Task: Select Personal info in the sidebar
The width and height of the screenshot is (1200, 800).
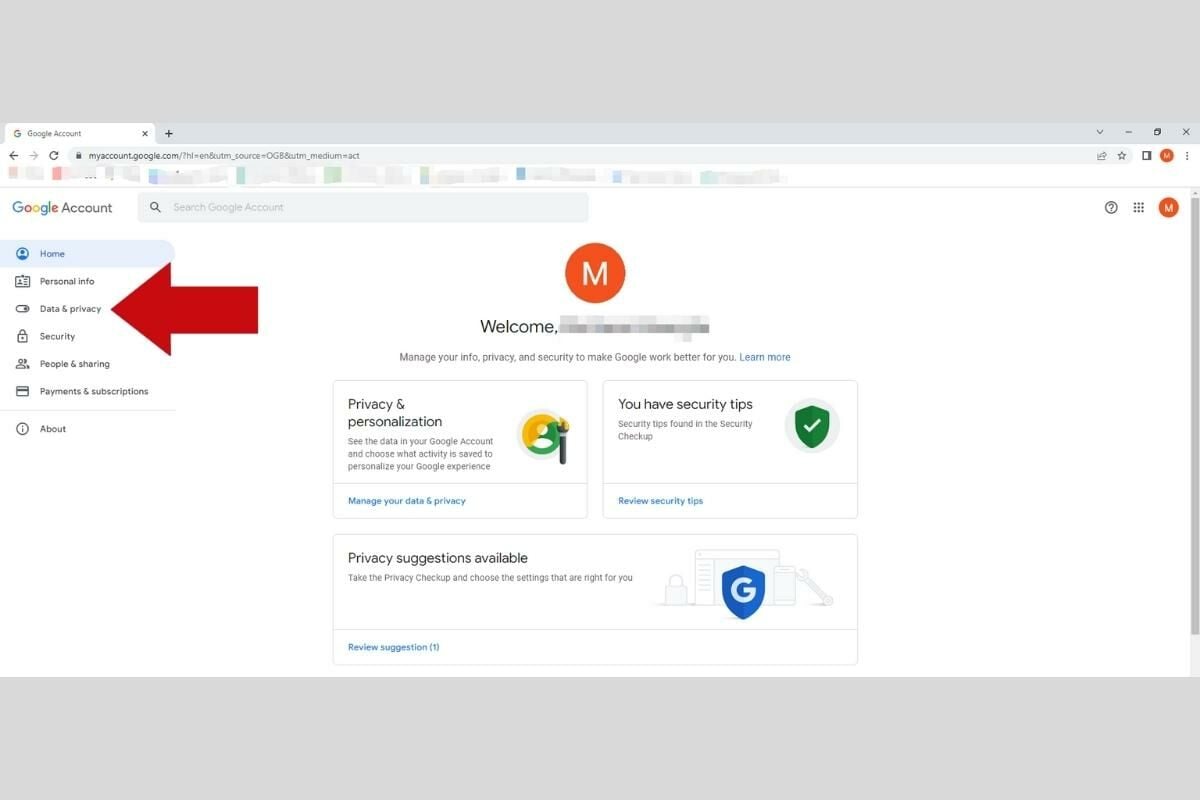Action: [67, 281]
